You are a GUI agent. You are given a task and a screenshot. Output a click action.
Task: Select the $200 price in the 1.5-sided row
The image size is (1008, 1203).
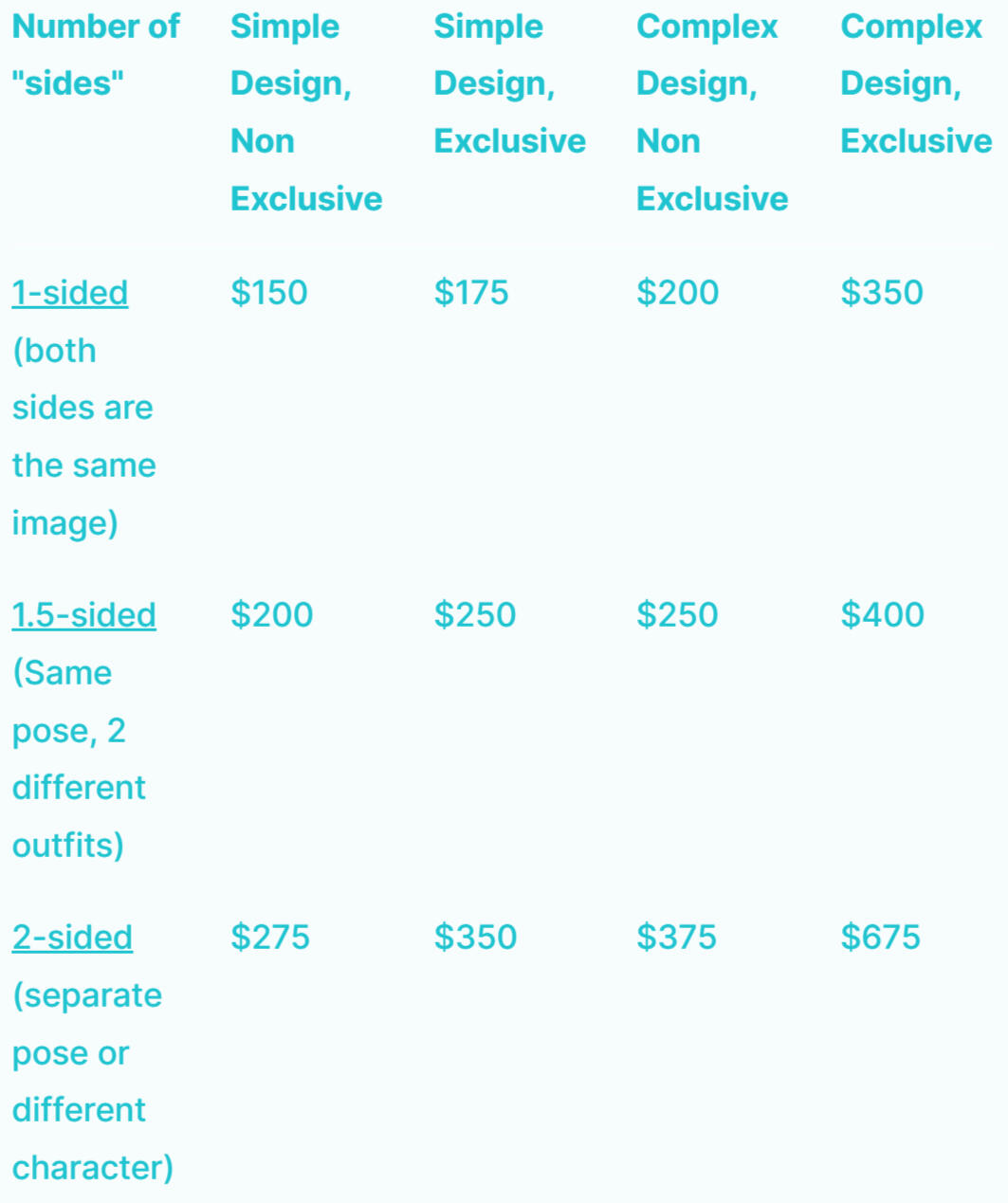(x=271, y=615)
